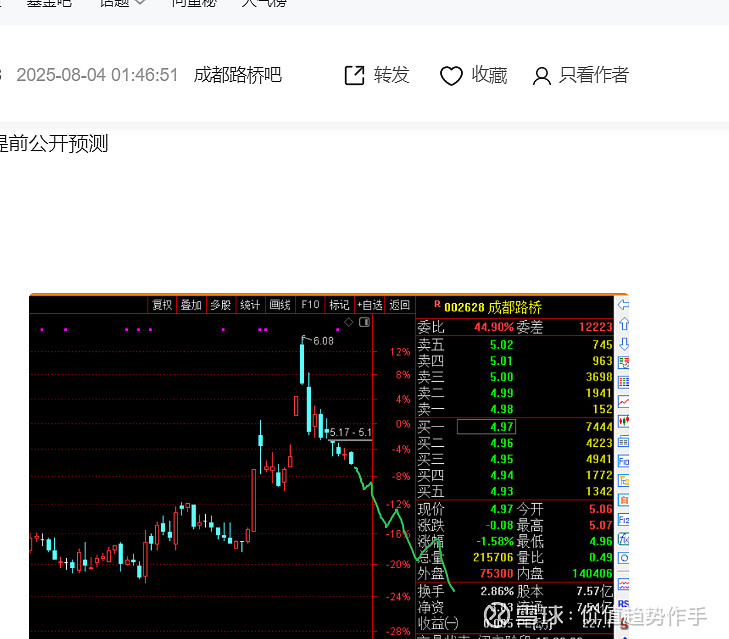Click the 只看作者 person icon

pos(542,76)
